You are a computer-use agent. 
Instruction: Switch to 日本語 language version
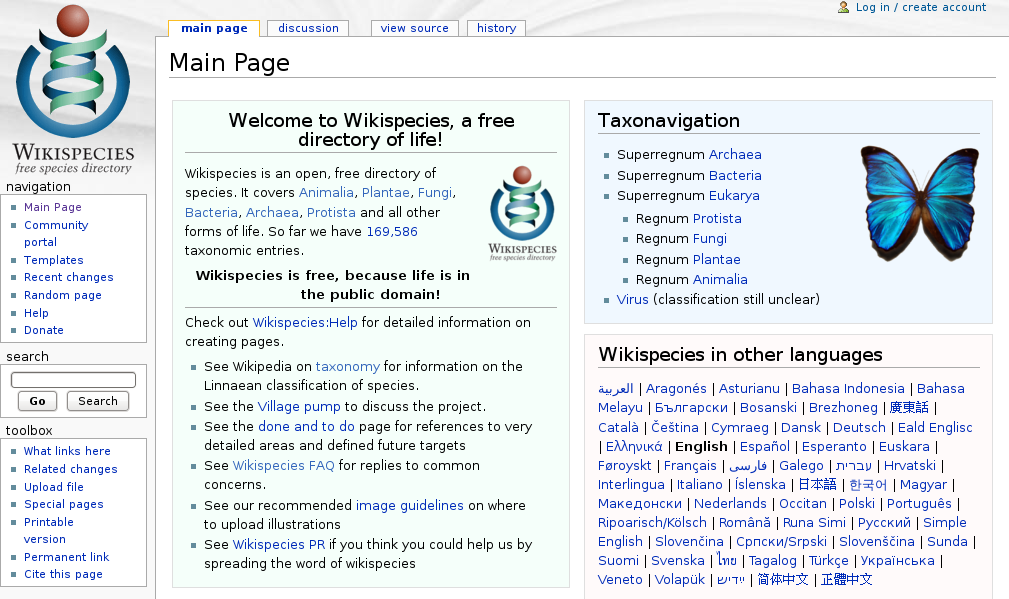point(817,484)
